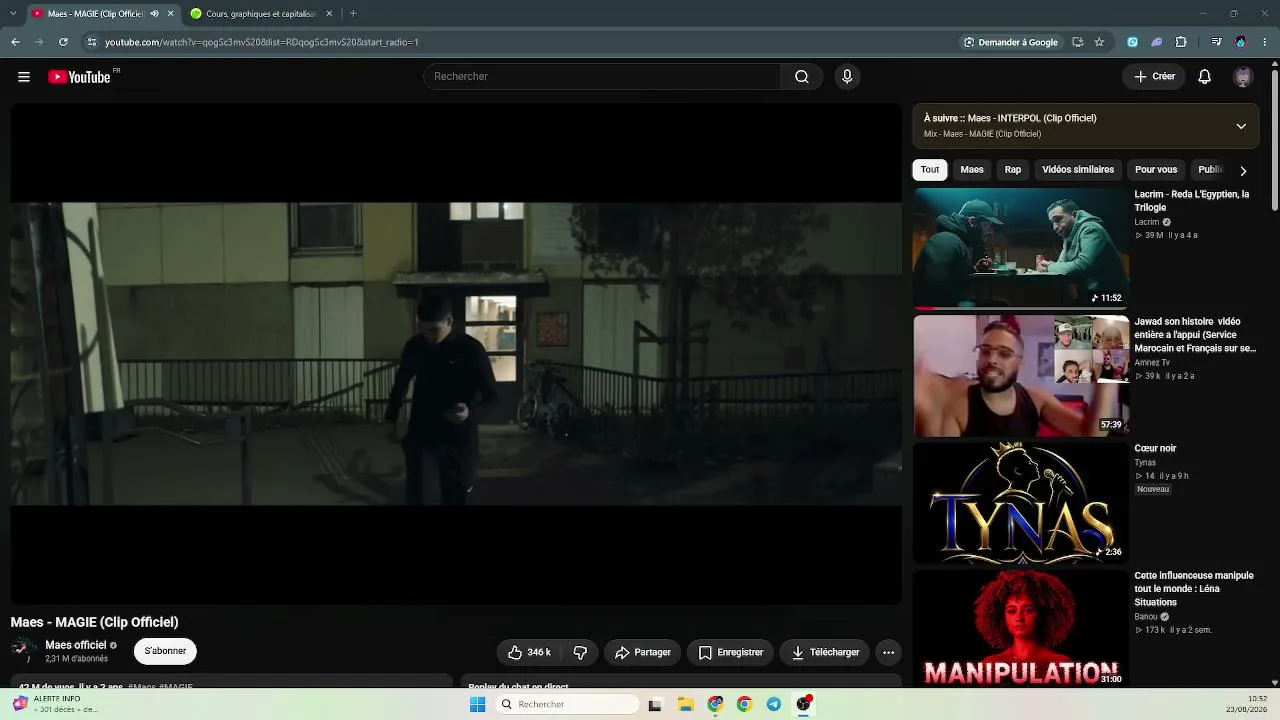View site information icon in address bar

coord(91,42)
